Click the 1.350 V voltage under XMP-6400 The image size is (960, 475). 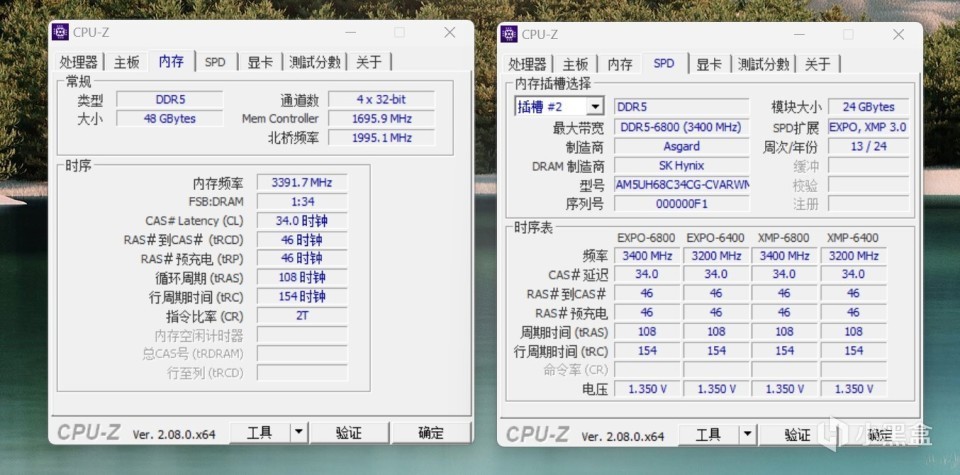(853, 389)
